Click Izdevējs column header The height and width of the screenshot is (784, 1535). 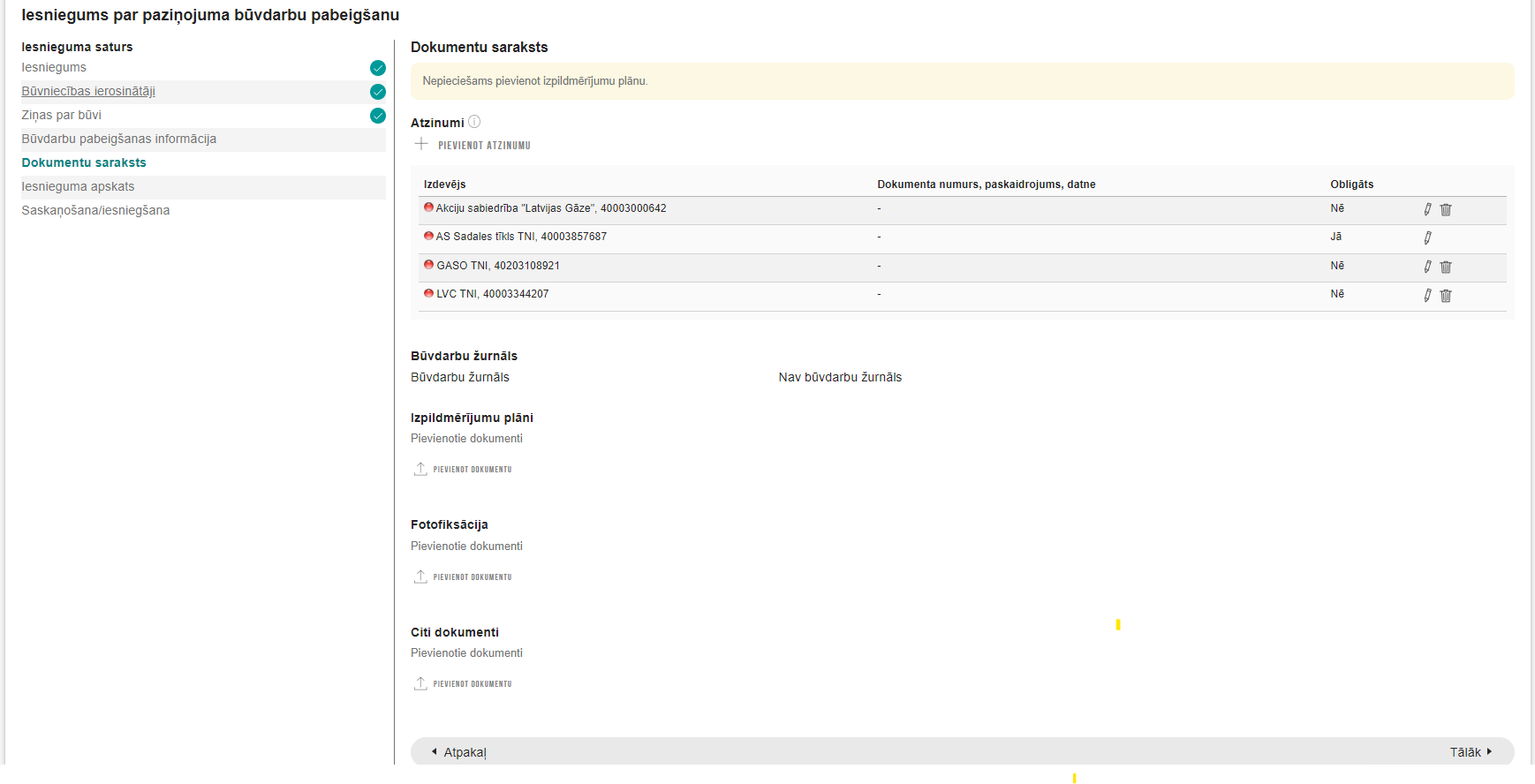pos(444,185)
